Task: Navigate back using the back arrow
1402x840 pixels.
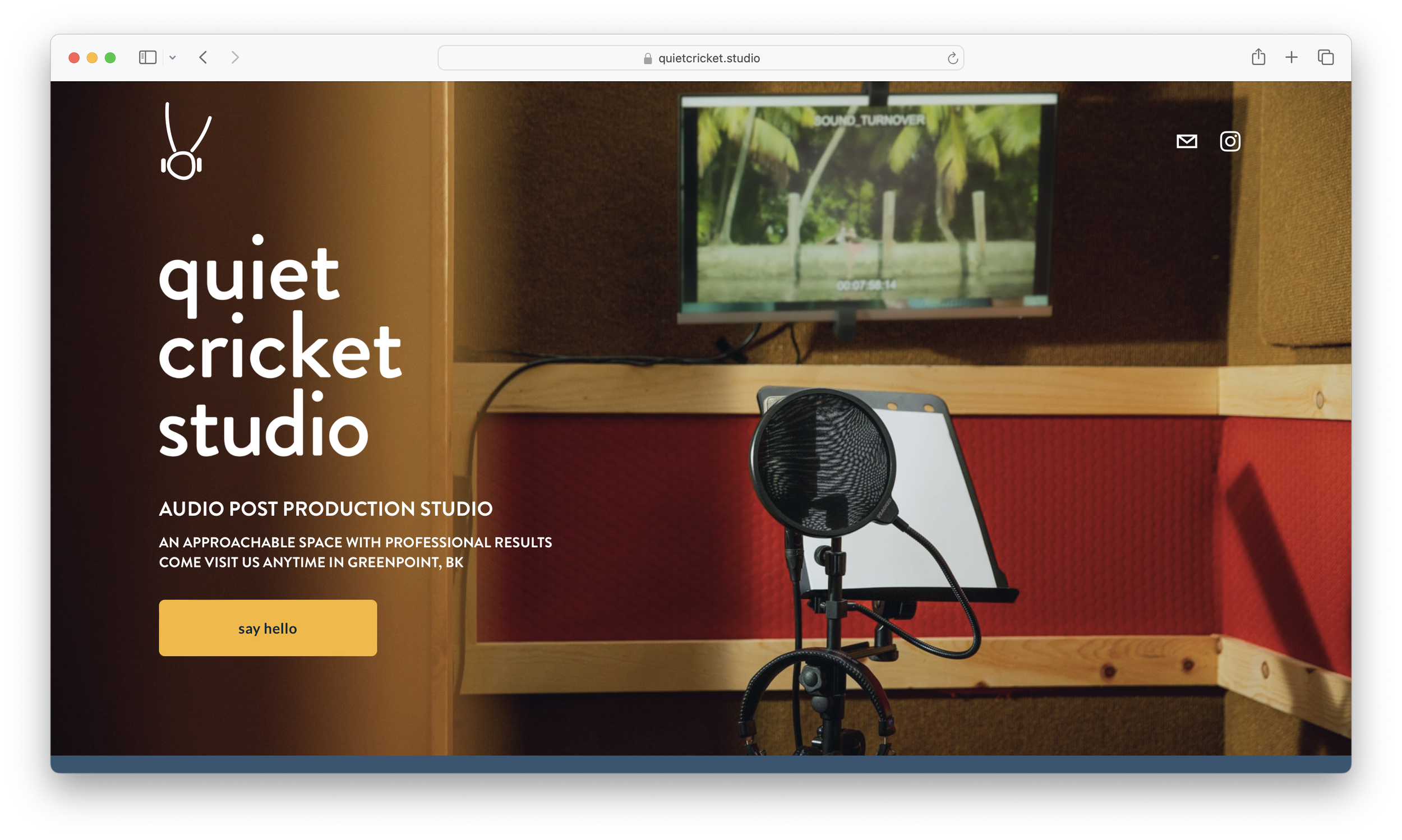Action: coord(202,57)
